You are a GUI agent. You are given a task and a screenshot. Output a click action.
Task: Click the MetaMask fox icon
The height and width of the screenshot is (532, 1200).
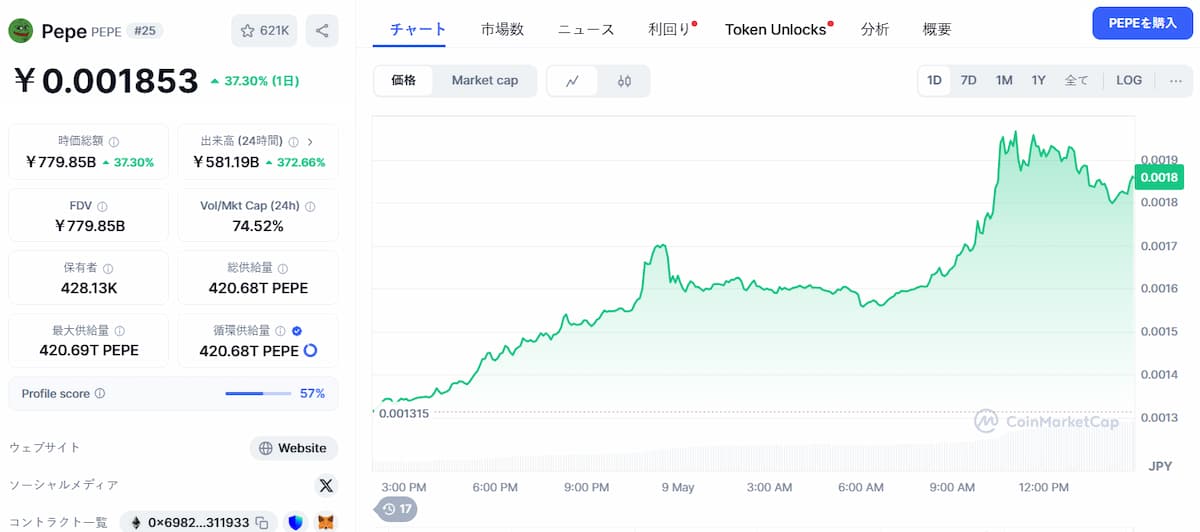coord(326,522)
